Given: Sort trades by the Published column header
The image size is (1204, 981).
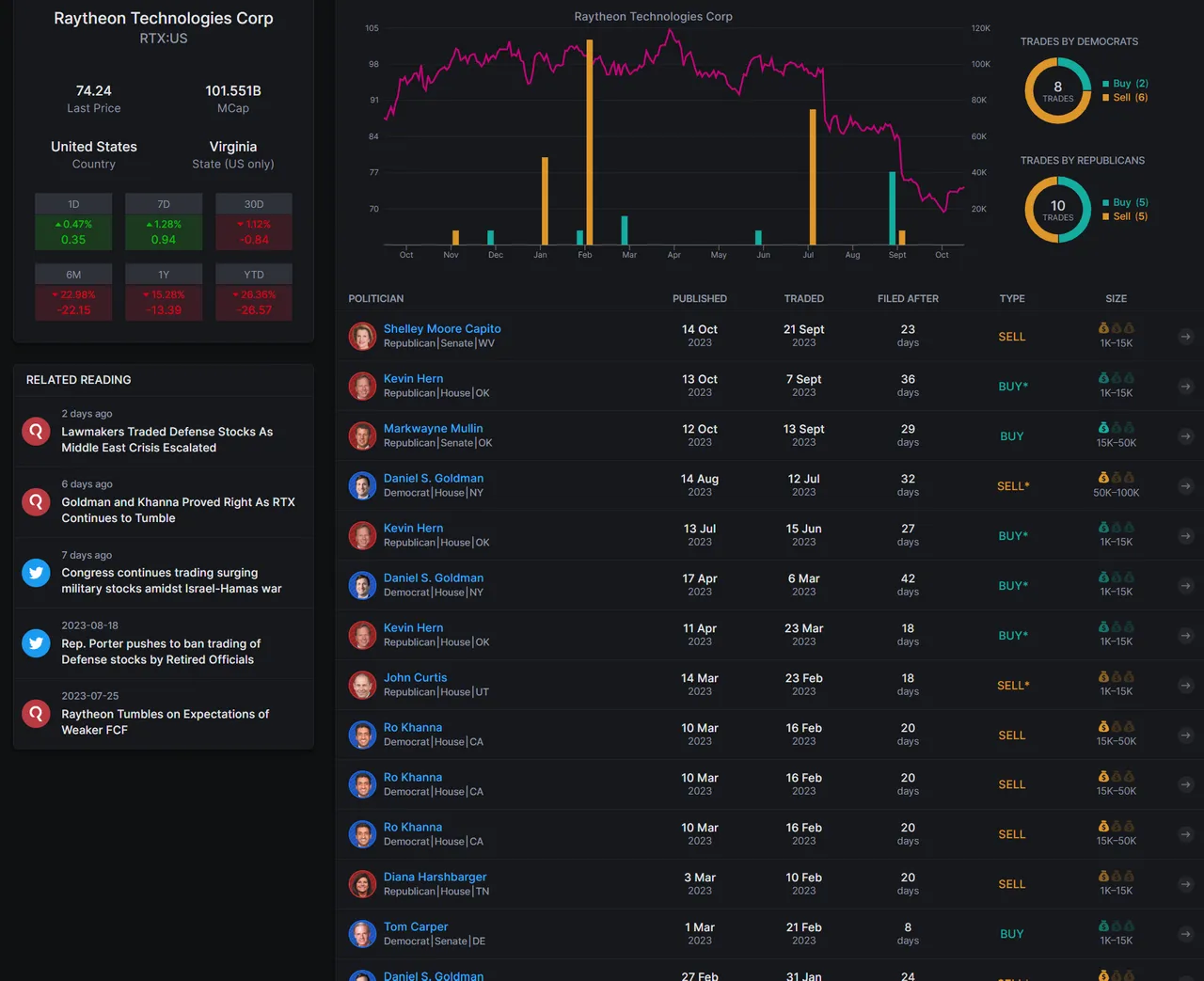Looking at the screenshot, I should point(699,299).
